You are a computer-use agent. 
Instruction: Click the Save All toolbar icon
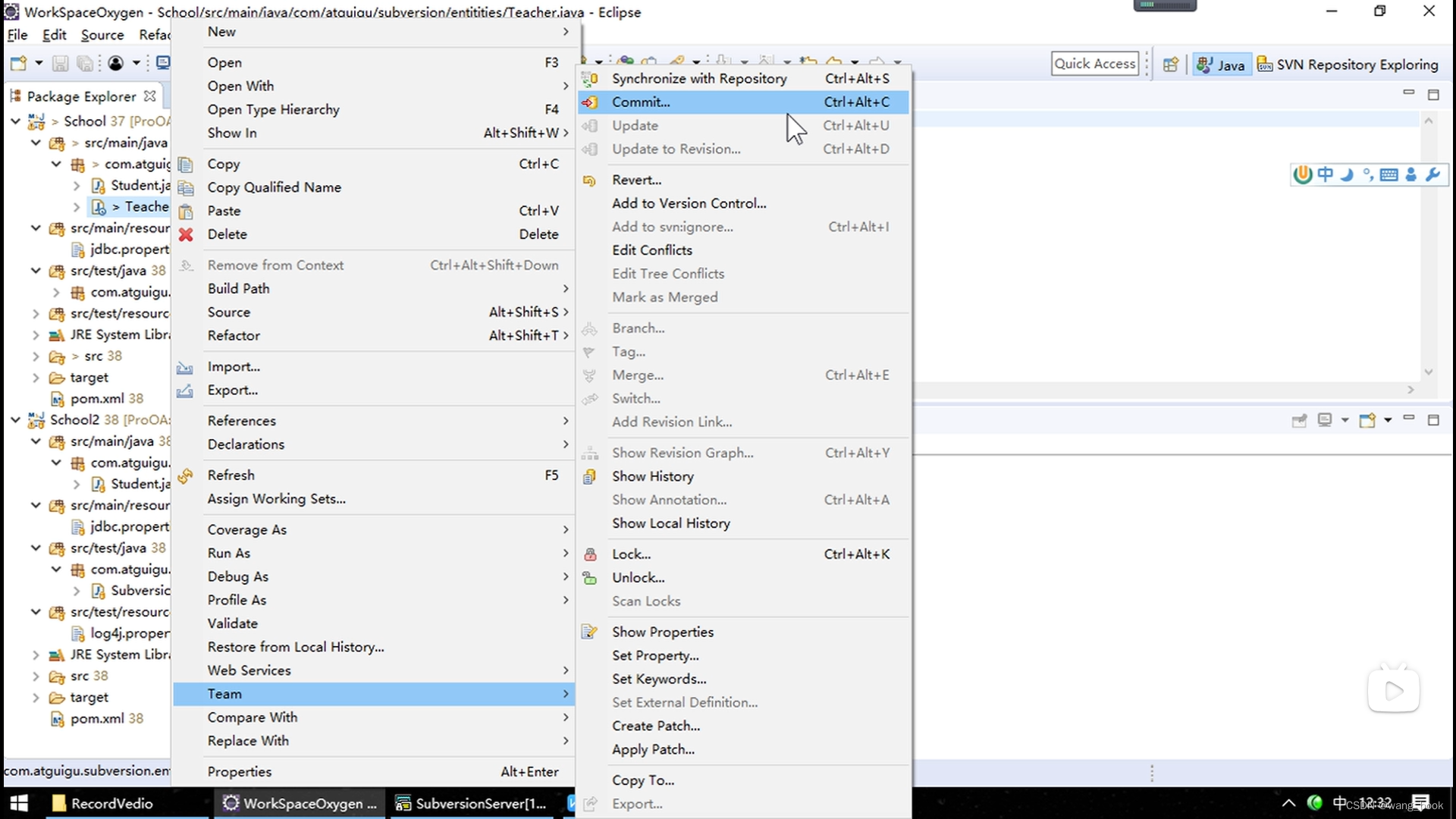point(85,64)
